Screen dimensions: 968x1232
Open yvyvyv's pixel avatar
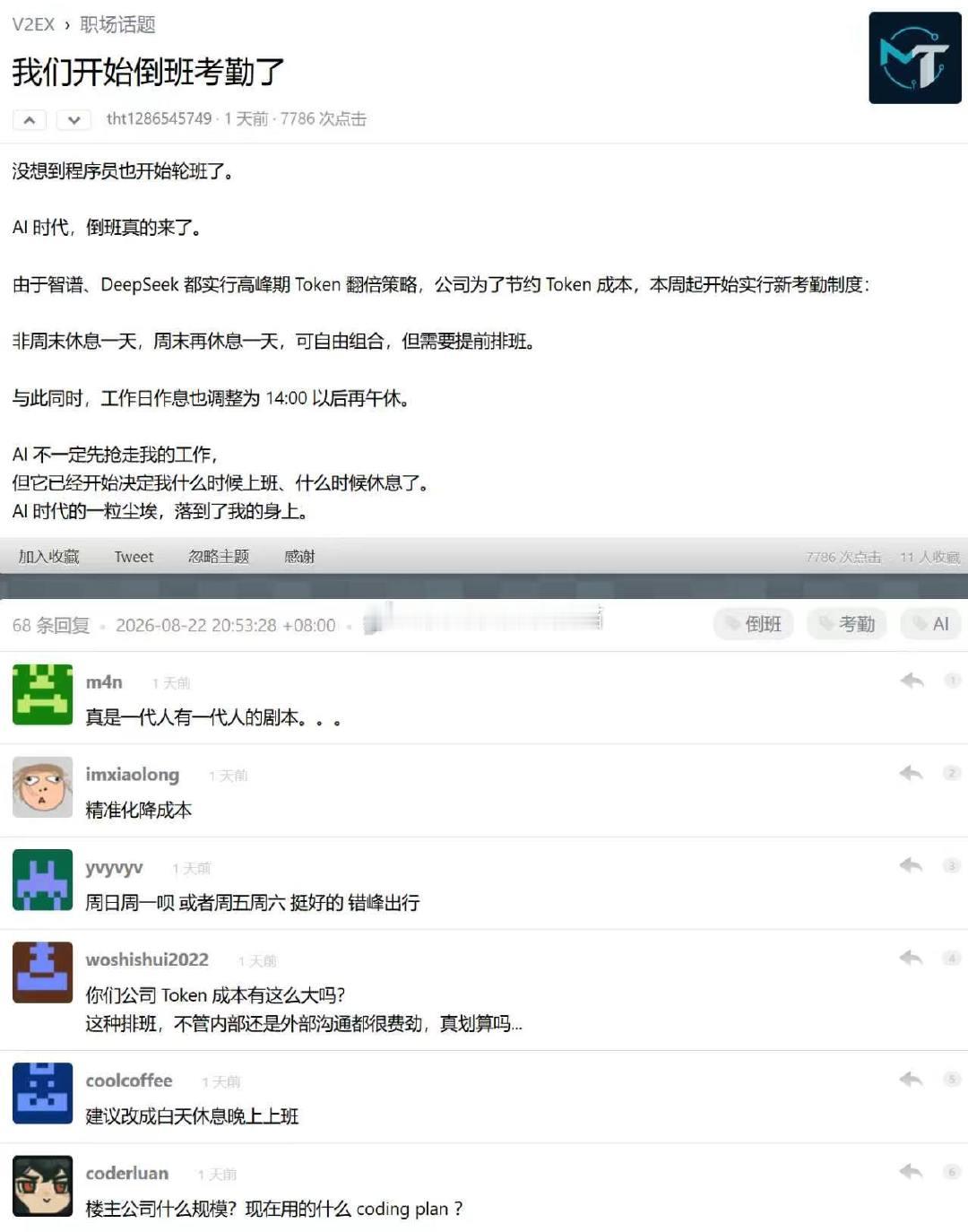tap(42, 880)
